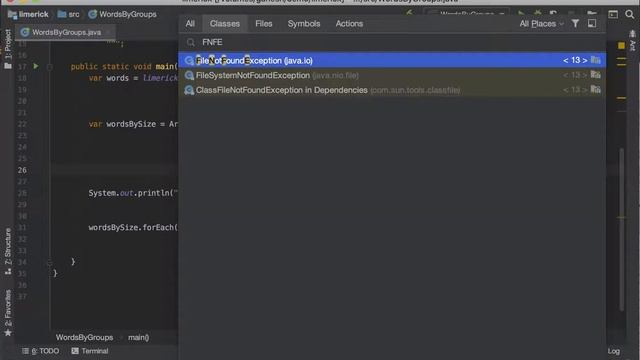Switch to the All search tab
The height and width of the screenshot is (360, 640).
pyautogui.click(x=190, y=24)
